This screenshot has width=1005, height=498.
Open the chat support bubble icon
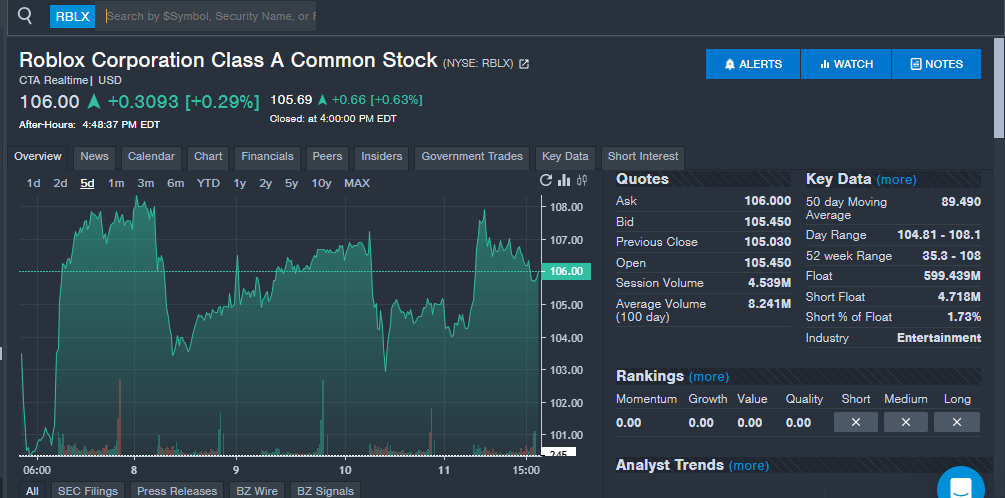[960, 487]
